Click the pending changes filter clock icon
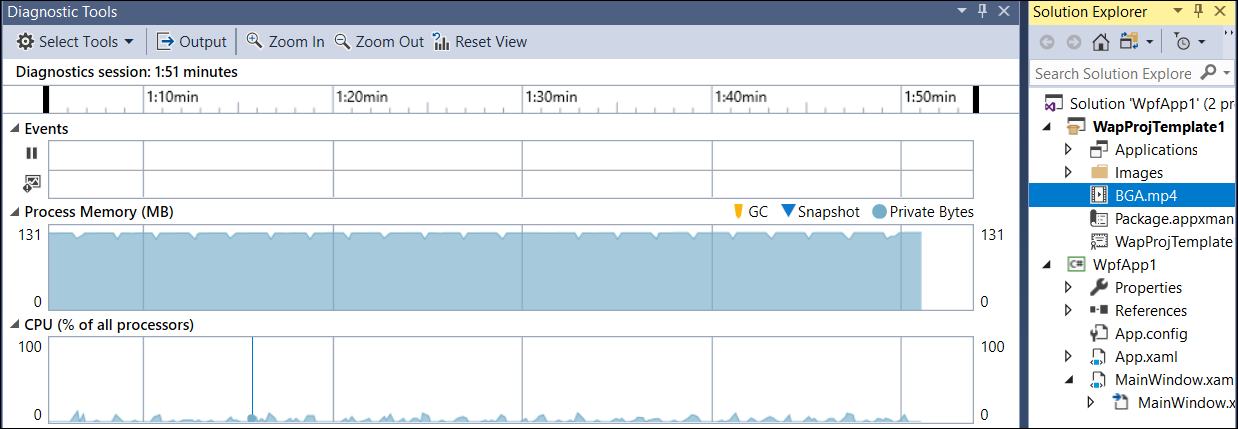Screen dimensions: 1238x429 (x=1183, y=42)
